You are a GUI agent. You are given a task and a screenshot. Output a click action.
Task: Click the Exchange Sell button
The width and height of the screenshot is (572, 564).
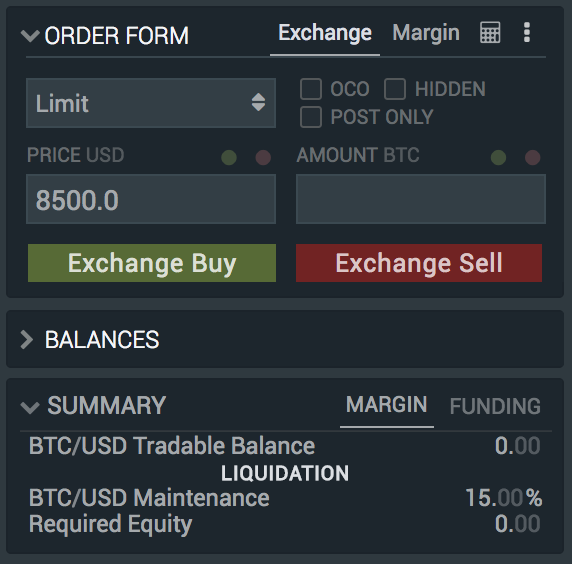[x=419, y=263]
